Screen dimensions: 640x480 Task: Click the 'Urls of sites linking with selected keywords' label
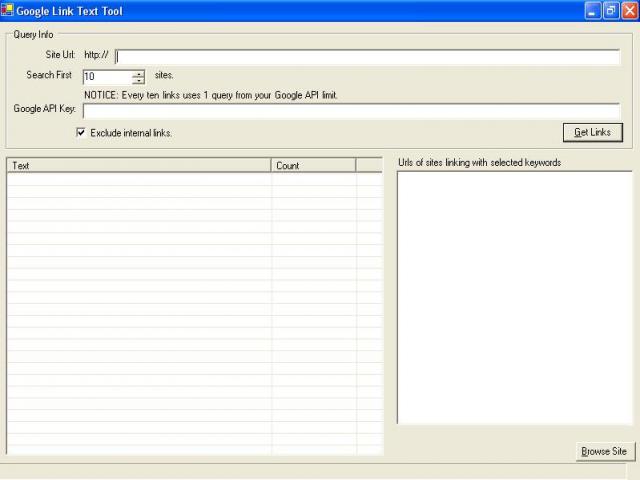pos(480,162)
